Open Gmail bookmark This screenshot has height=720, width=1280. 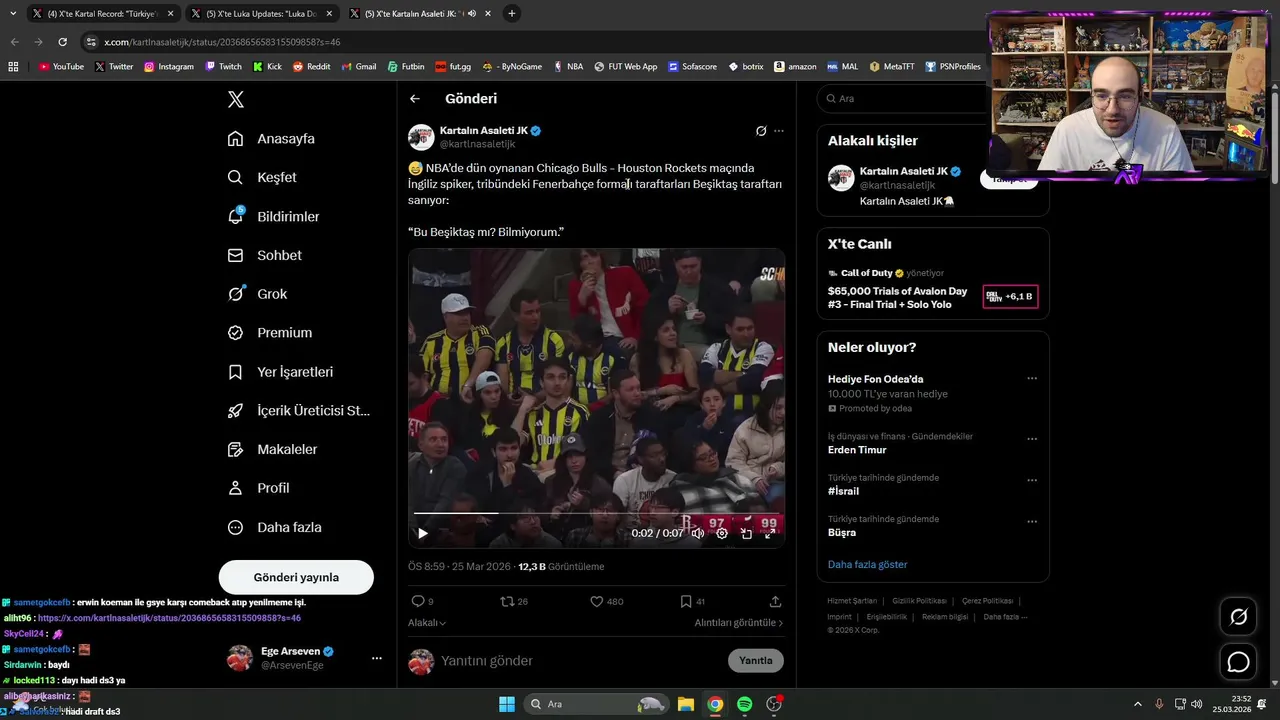point(359,67)
